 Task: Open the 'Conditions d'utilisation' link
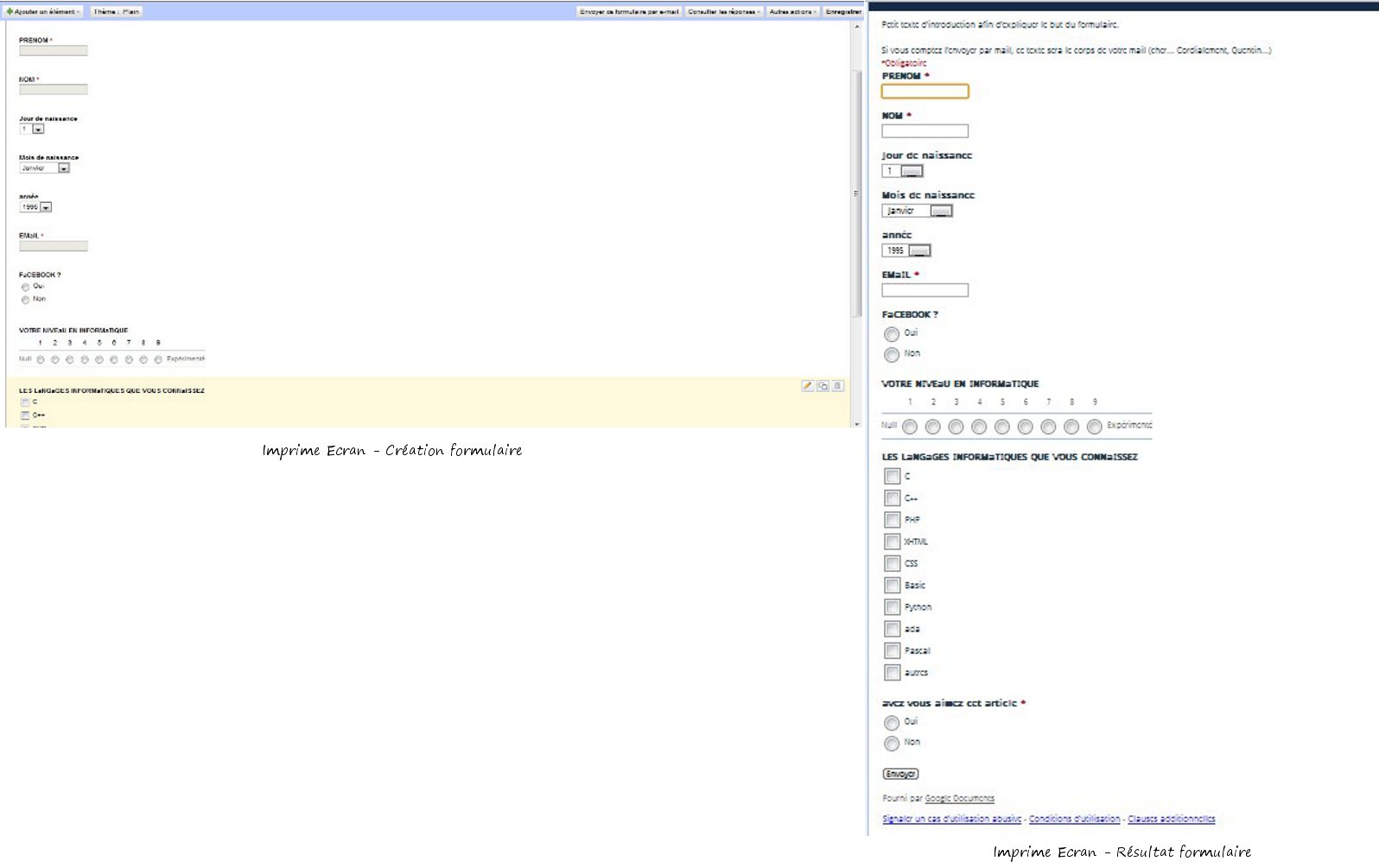(x=1074, y=819)
